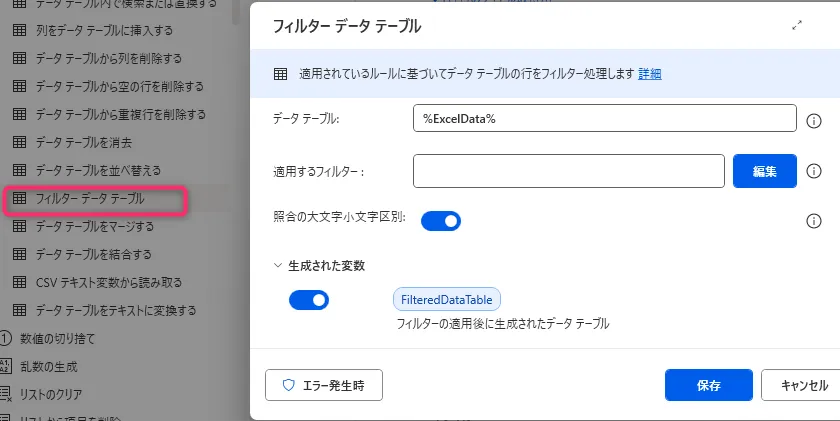
Task: Toggle 照合の大文字小文字区別 switch off
Action: [x=440, y=220]
